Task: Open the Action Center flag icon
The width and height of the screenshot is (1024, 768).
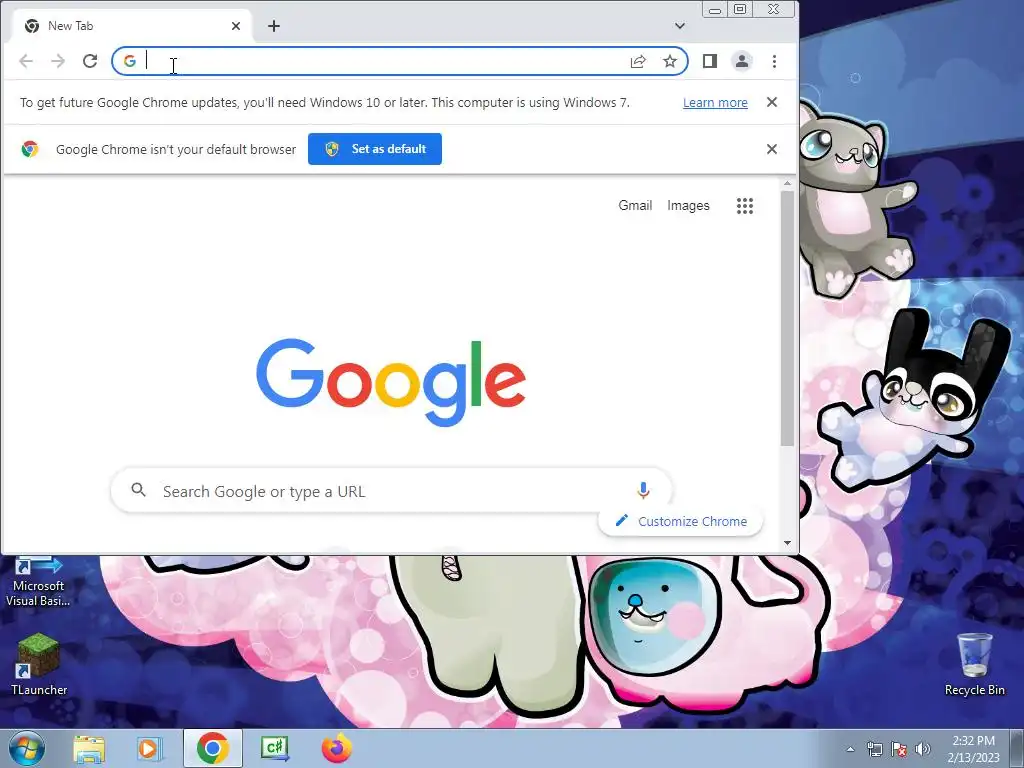Action: tap(899, 749)
